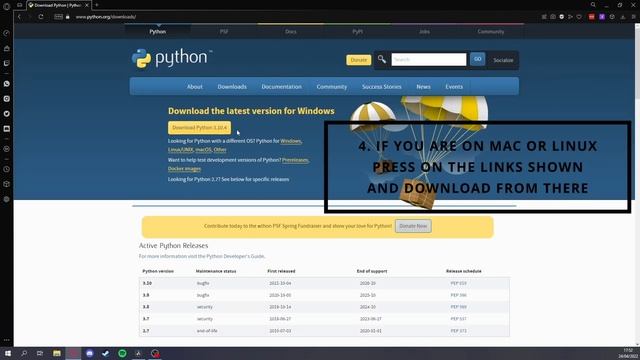Click the python.org search input field
Image resolution: width=640 pixels, height=360 pixels.
coord(429,60)
